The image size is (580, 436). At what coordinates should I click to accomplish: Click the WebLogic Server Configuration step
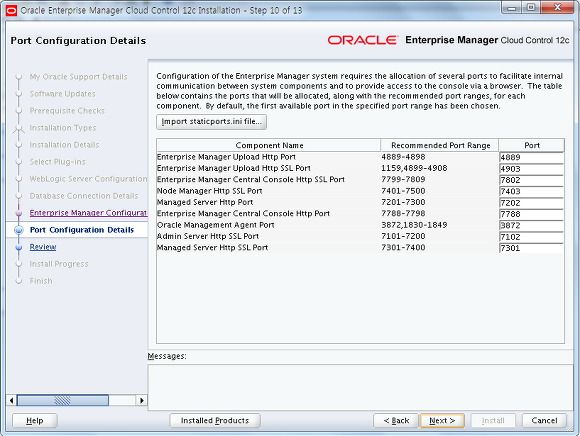click(88, 179)
